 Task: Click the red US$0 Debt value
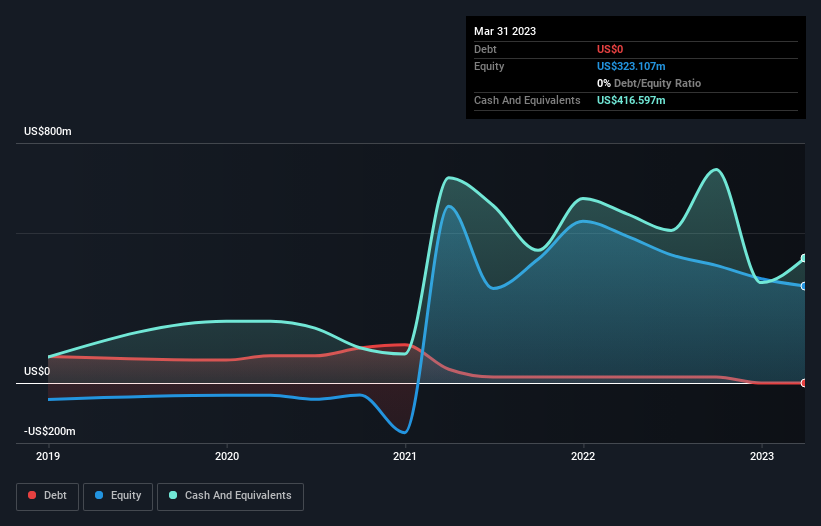[x=610, y=49]
